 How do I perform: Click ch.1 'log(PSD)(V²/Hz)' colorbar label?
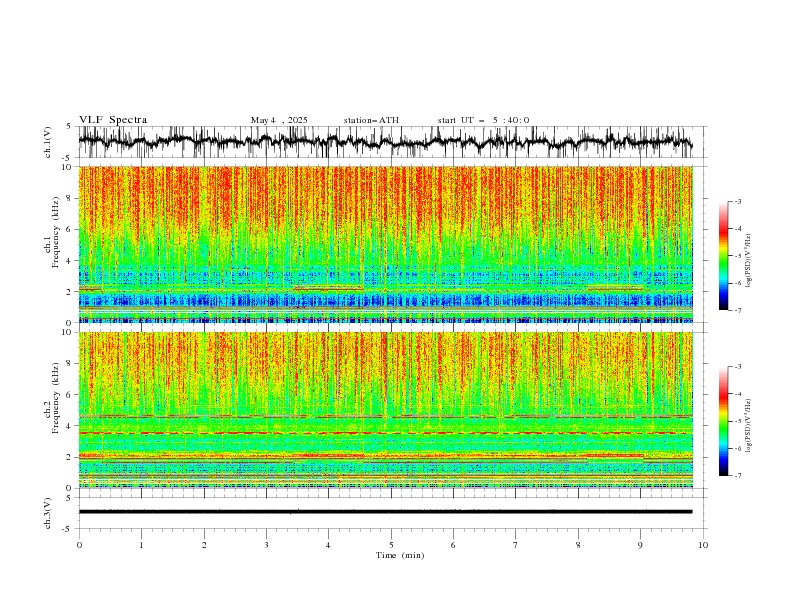[x=748, y=261]
